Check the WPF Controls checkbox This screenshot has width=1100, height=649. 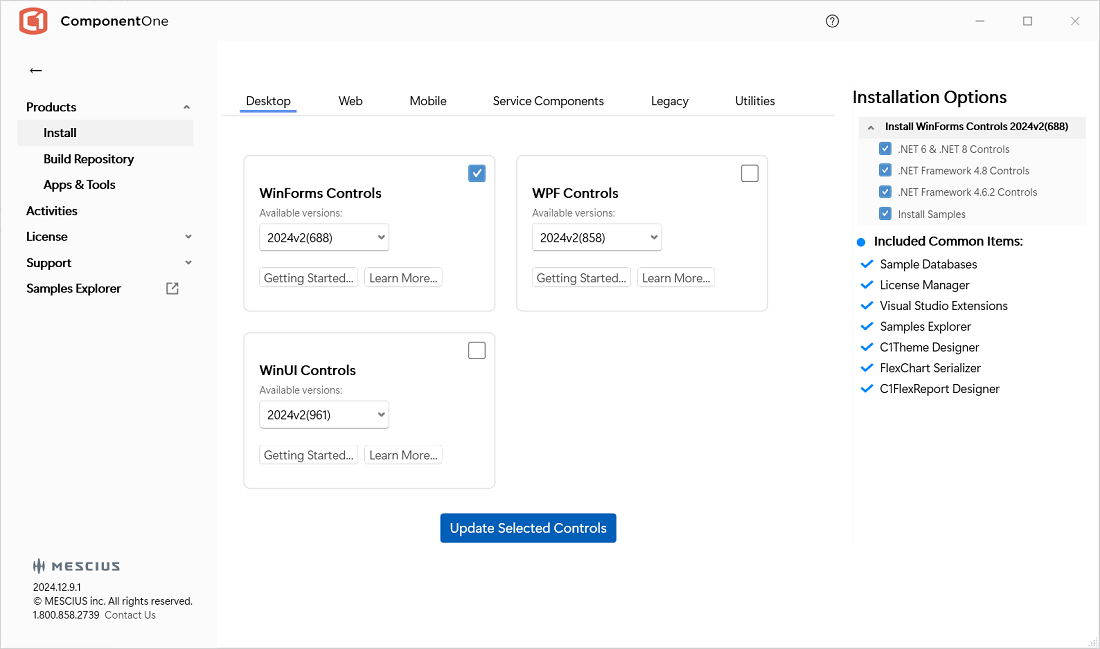[x=750, y=173]
